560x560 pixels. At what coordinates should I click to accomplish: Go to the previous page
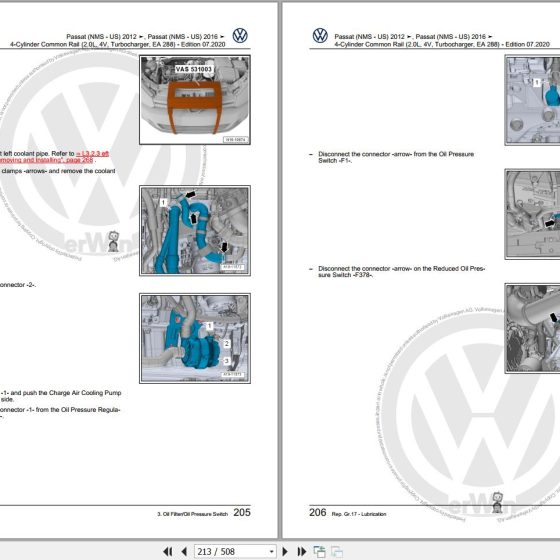point(184,551)
